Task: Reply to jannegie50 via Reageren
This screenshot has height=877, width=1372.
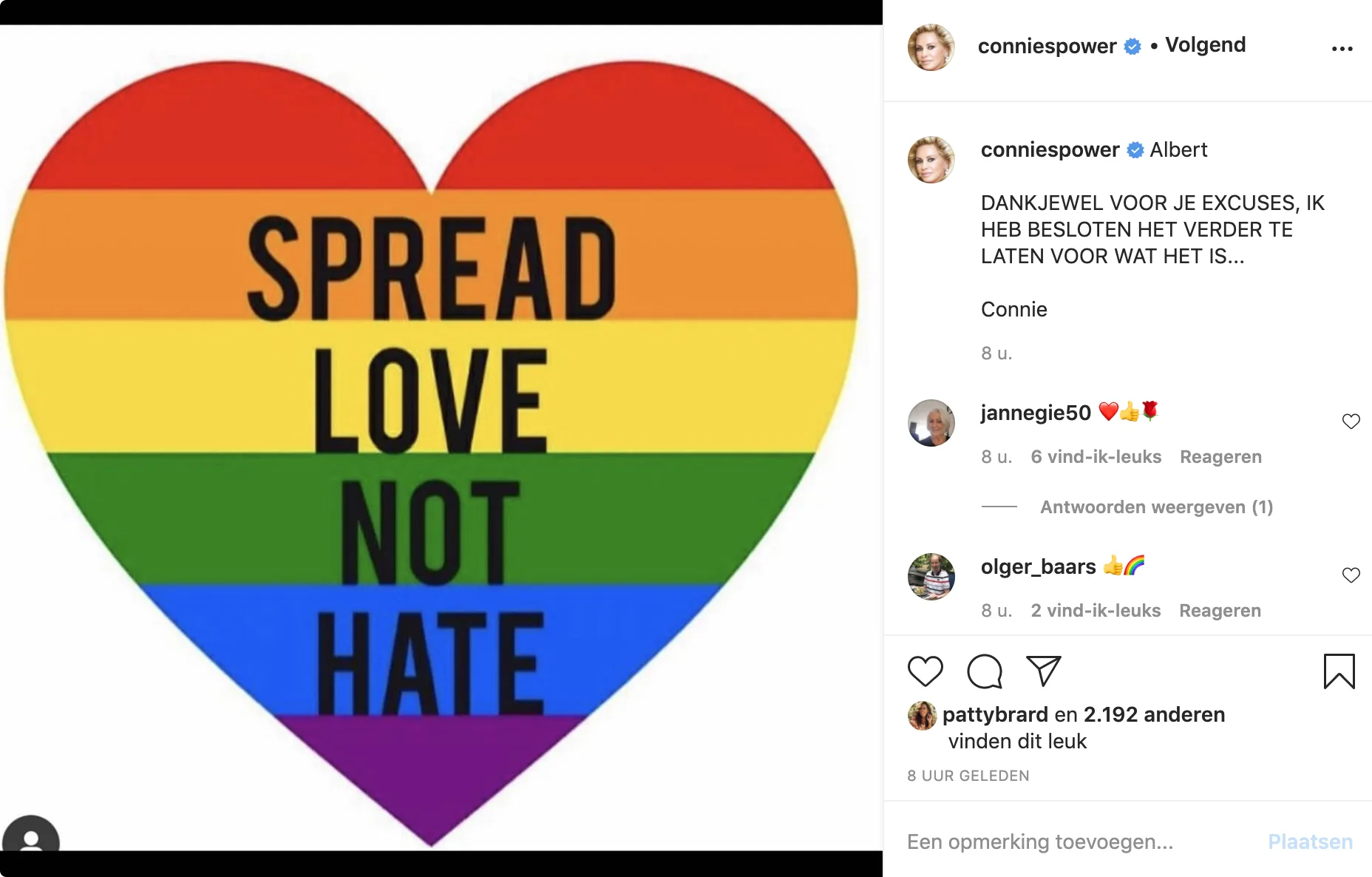Action: tap(1220, 457)
